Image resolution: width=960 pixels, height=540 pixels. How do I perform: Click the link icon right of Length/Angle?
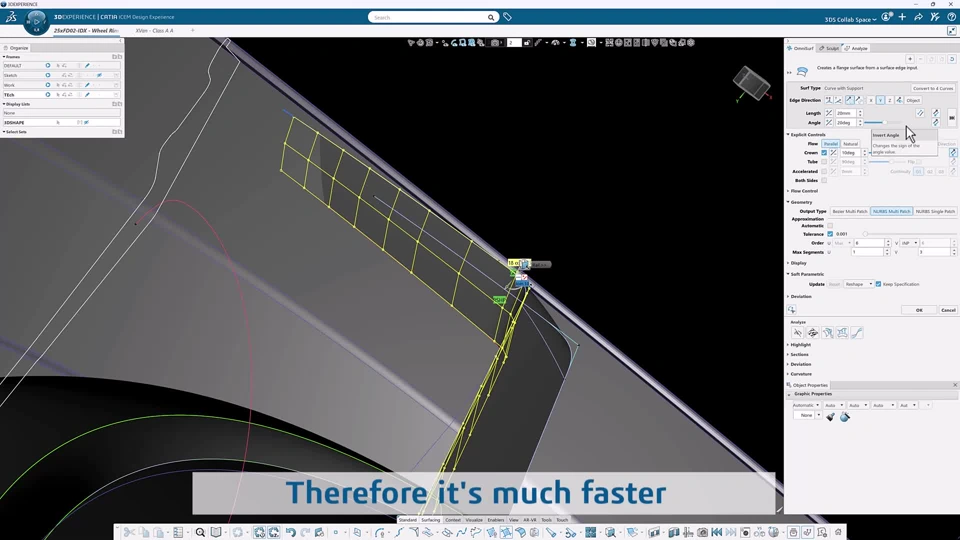pyautogui.click(x=951, y=118)
